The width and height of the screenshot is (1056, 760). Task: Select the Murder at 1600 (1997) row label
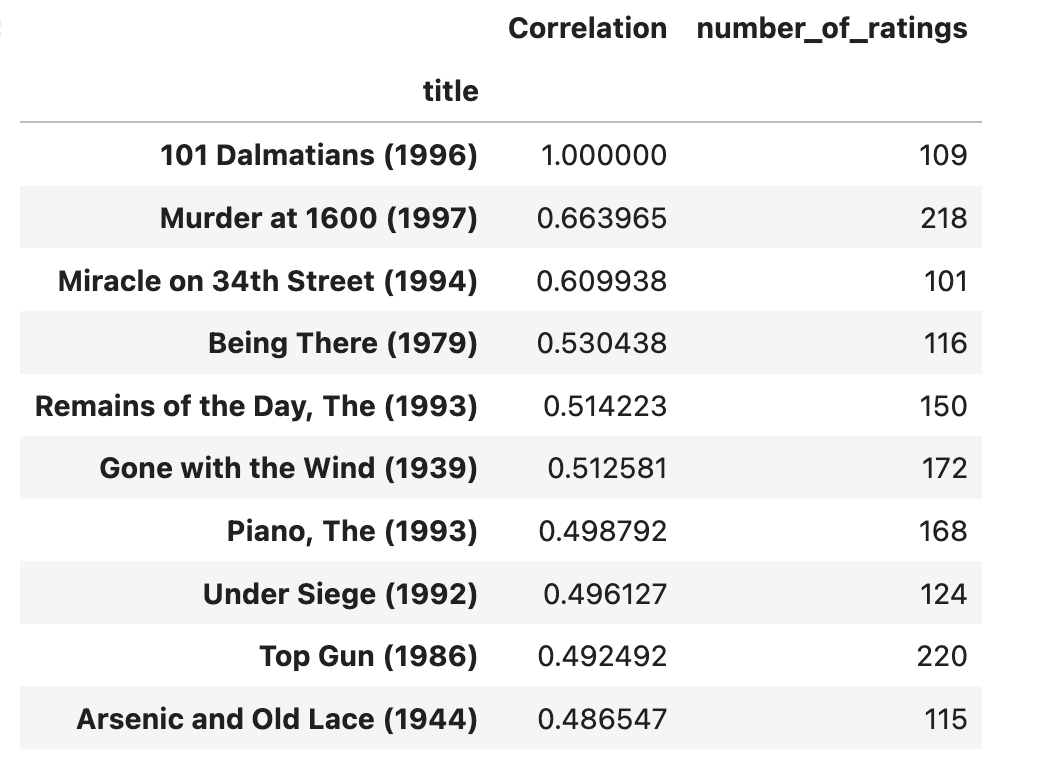(x=319, y=218)
